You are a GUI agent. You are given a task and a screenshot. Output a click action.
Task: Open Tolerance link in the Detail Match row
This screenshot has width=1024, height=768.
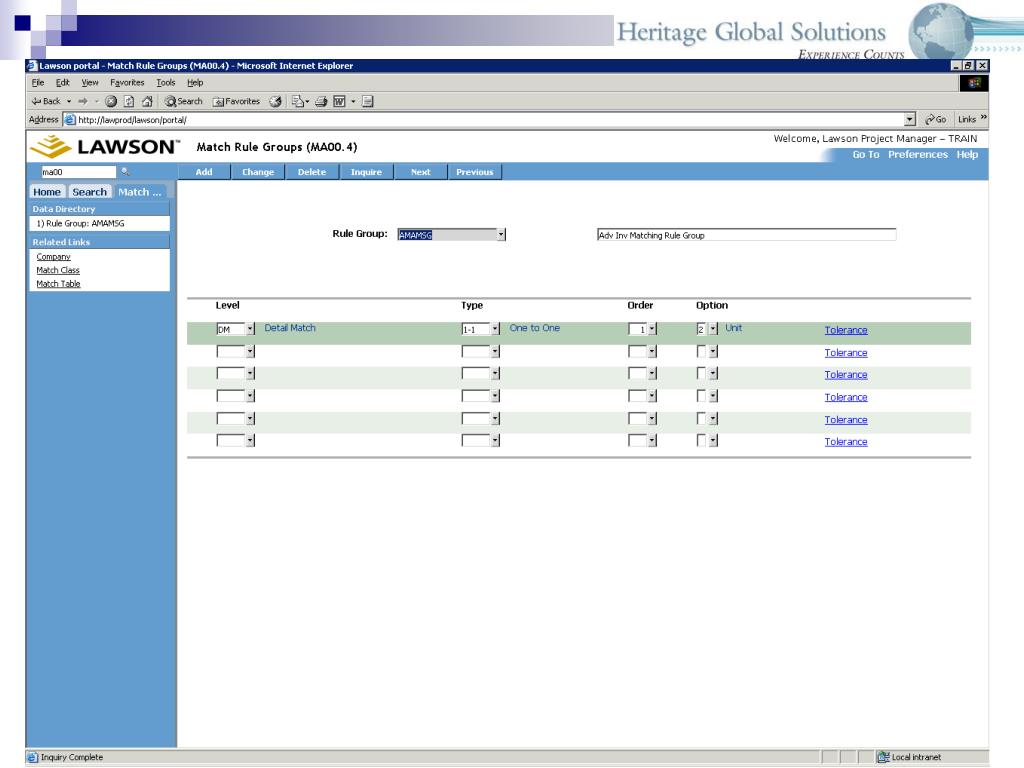[846, 330]
